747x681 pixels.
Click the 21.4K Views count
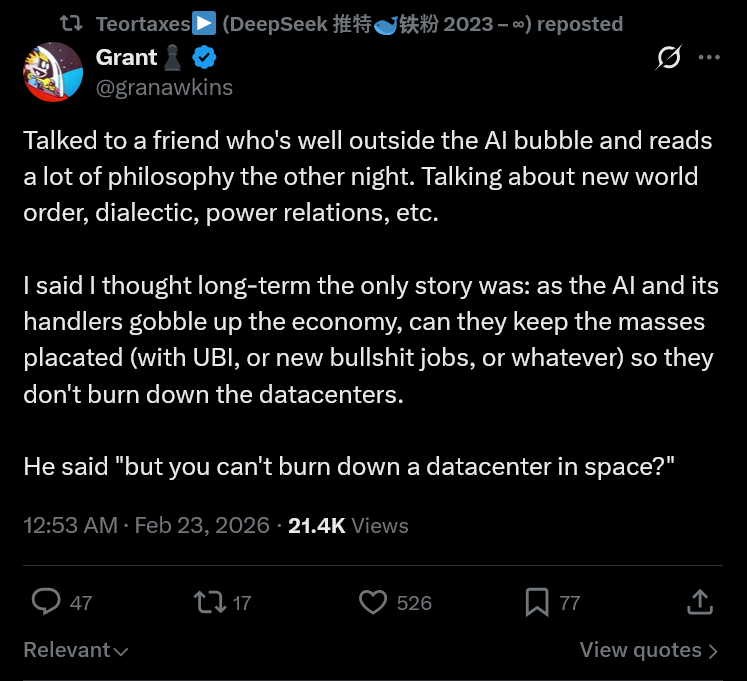click(348, 525)
